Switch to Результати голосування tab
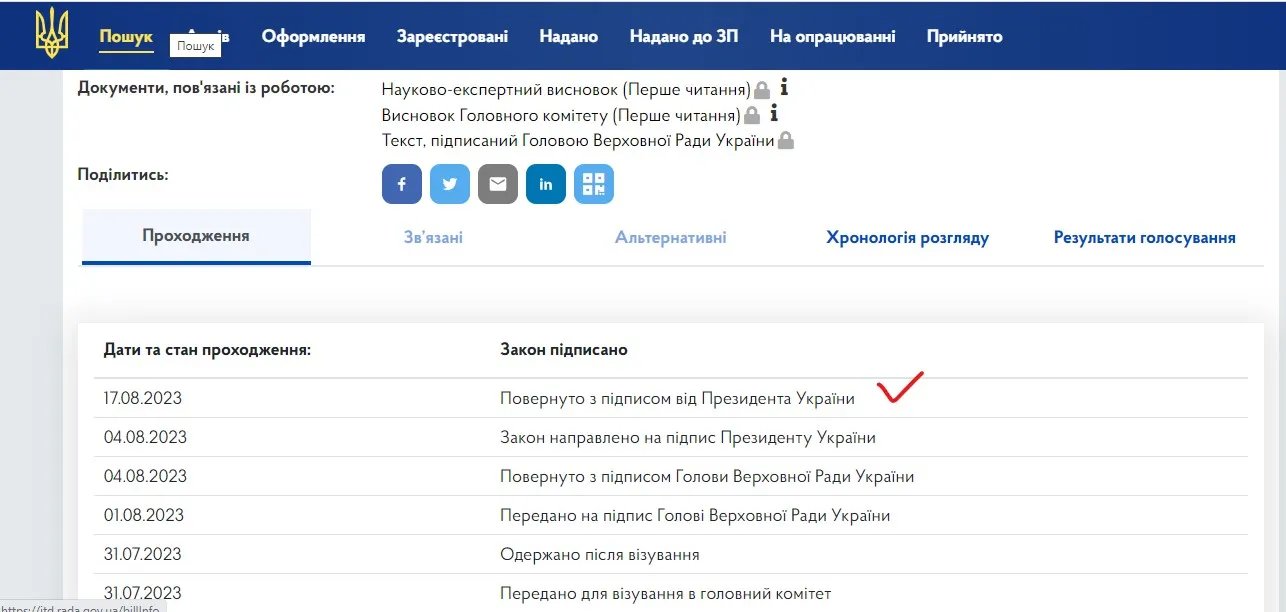The height and width of the screenshot is (612, 1286). pos(1144,238)
